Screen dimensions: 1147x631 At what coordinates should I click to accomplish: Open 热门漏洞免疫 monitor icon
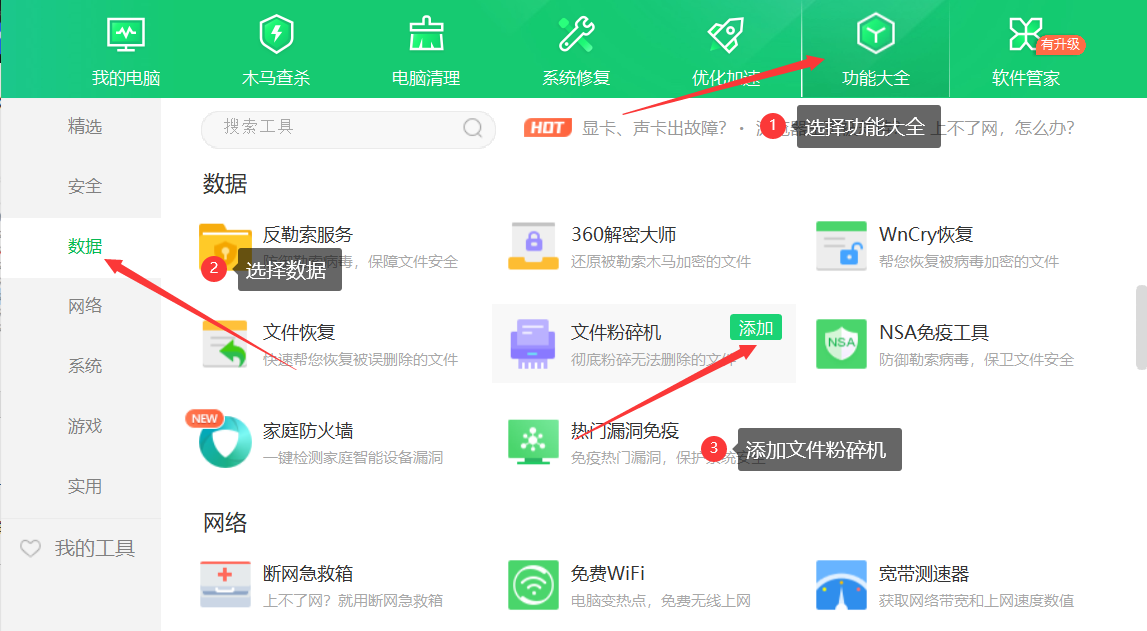point(533,442)
